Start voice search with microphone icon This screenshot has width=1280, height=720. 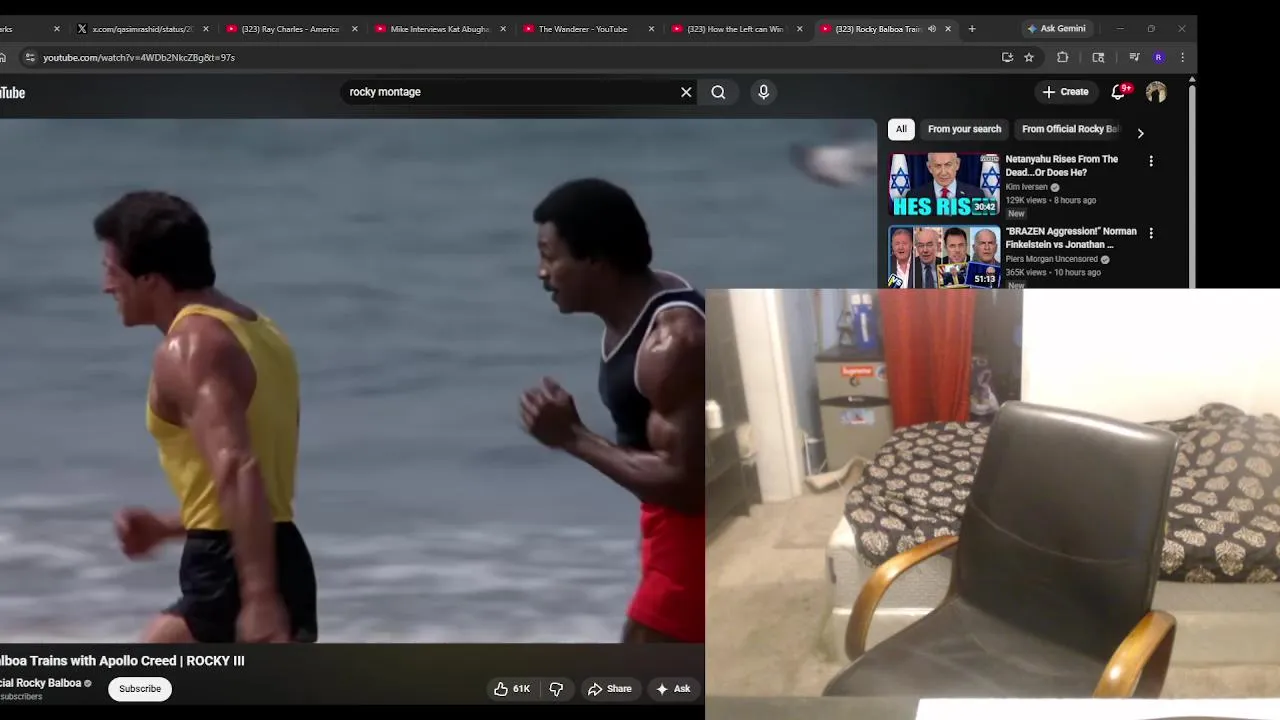[763, 92]
